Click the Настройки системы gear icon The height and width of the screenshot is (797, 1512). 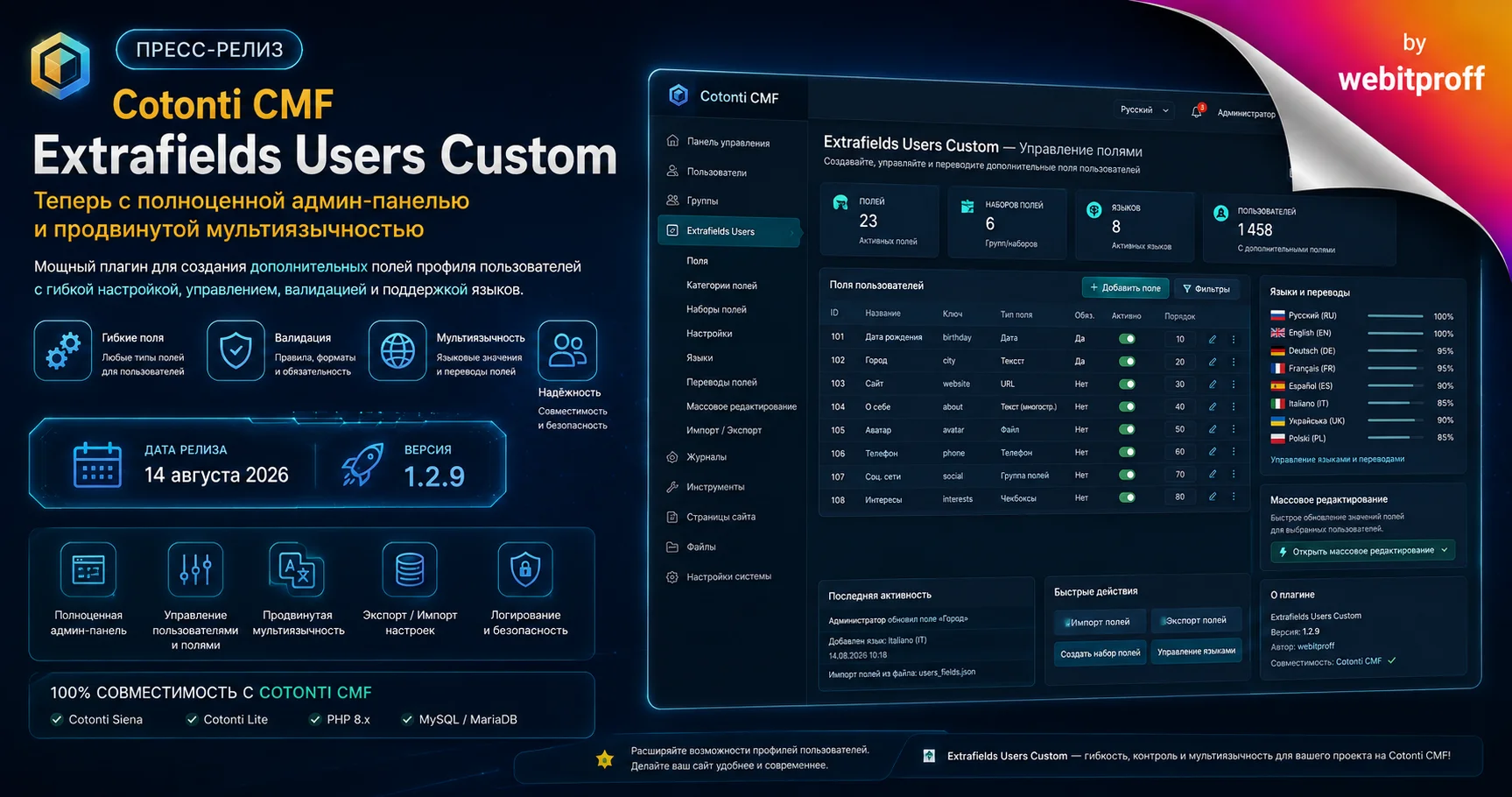point(672,576)
